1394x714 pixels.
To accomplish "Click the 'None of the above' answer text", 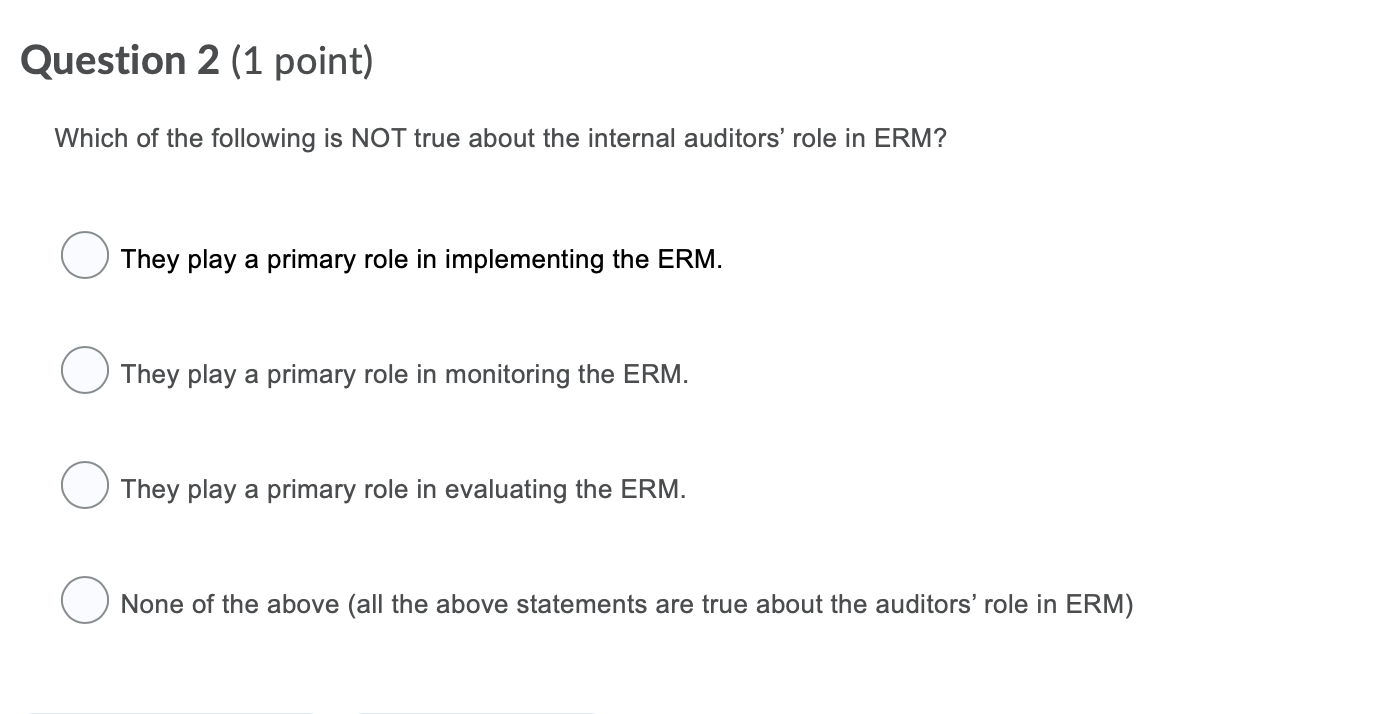I will coord(626,604).
